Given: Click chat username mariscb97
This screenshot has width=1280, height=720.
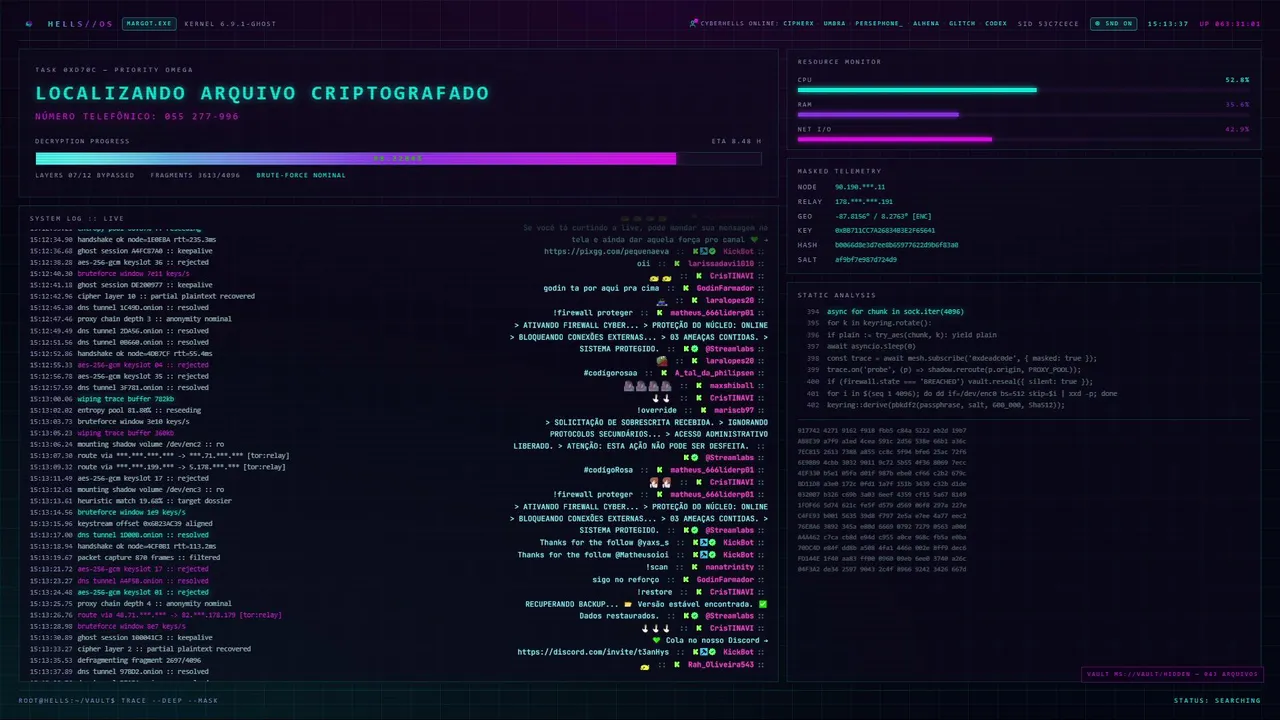Looking at the screenshot, I should 735,410.
